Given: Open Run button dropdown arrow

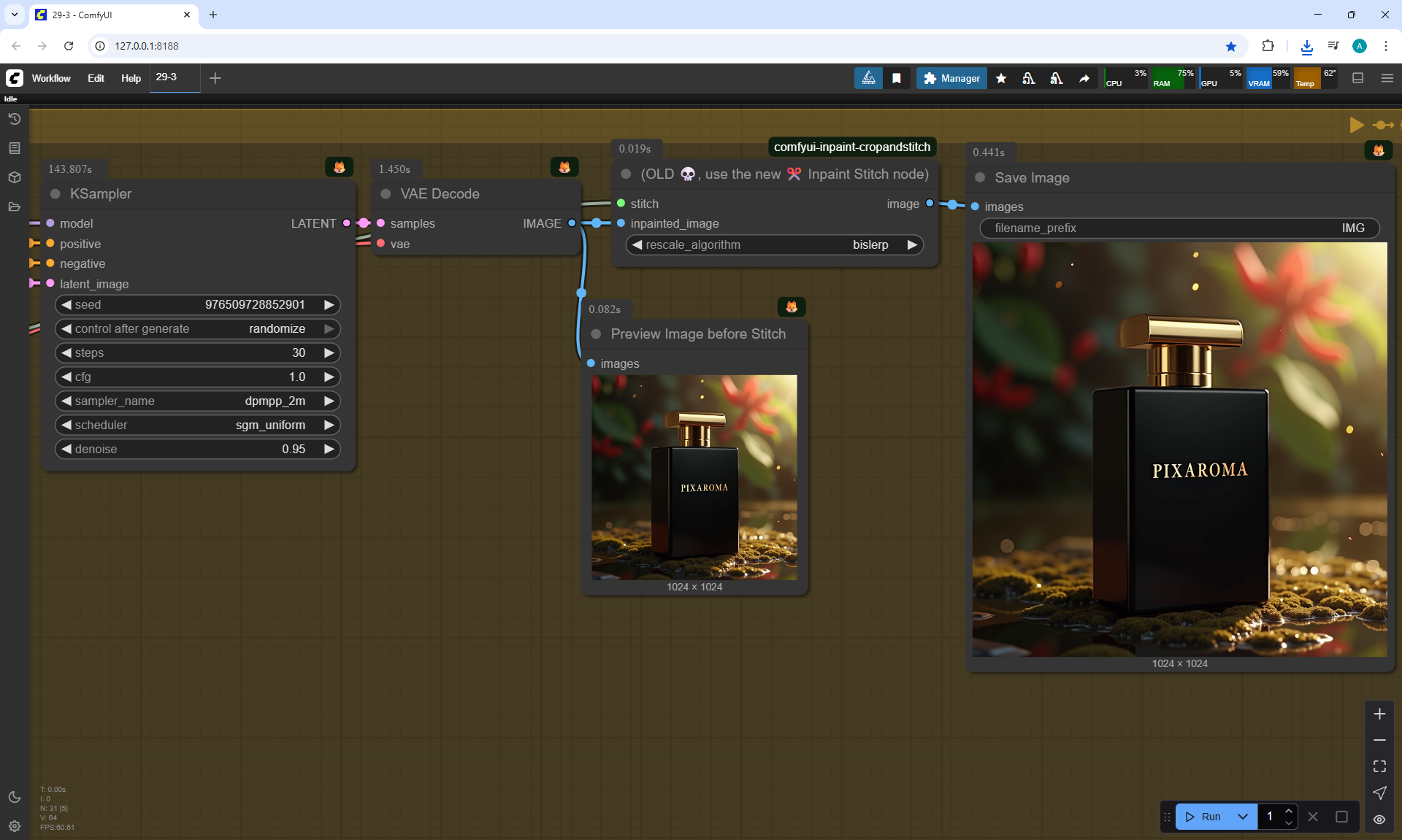Looking at the screenshot, I should click(1243, 817).
